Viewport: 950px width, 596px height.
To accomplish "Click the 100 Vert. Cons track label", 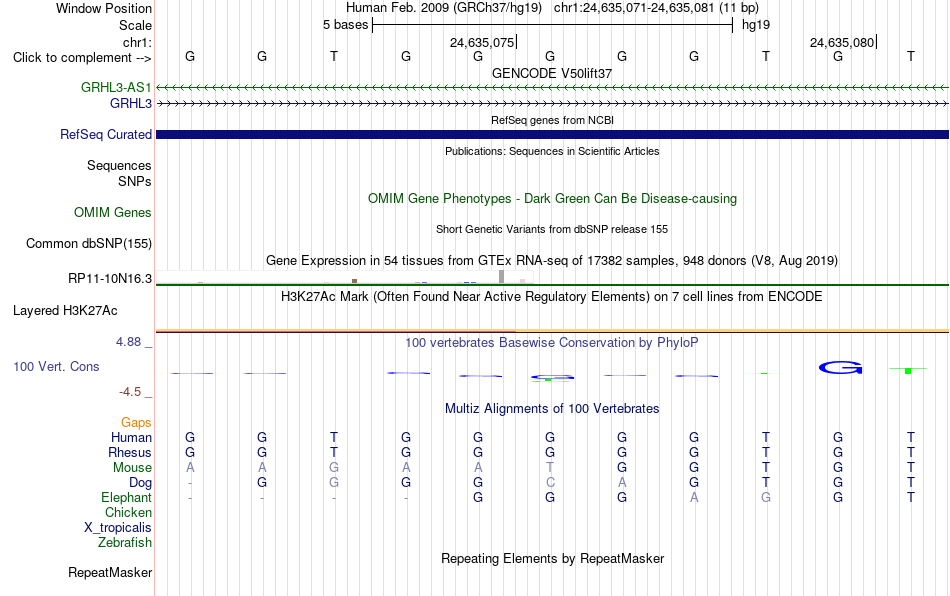I will click(x=56, y=366).
